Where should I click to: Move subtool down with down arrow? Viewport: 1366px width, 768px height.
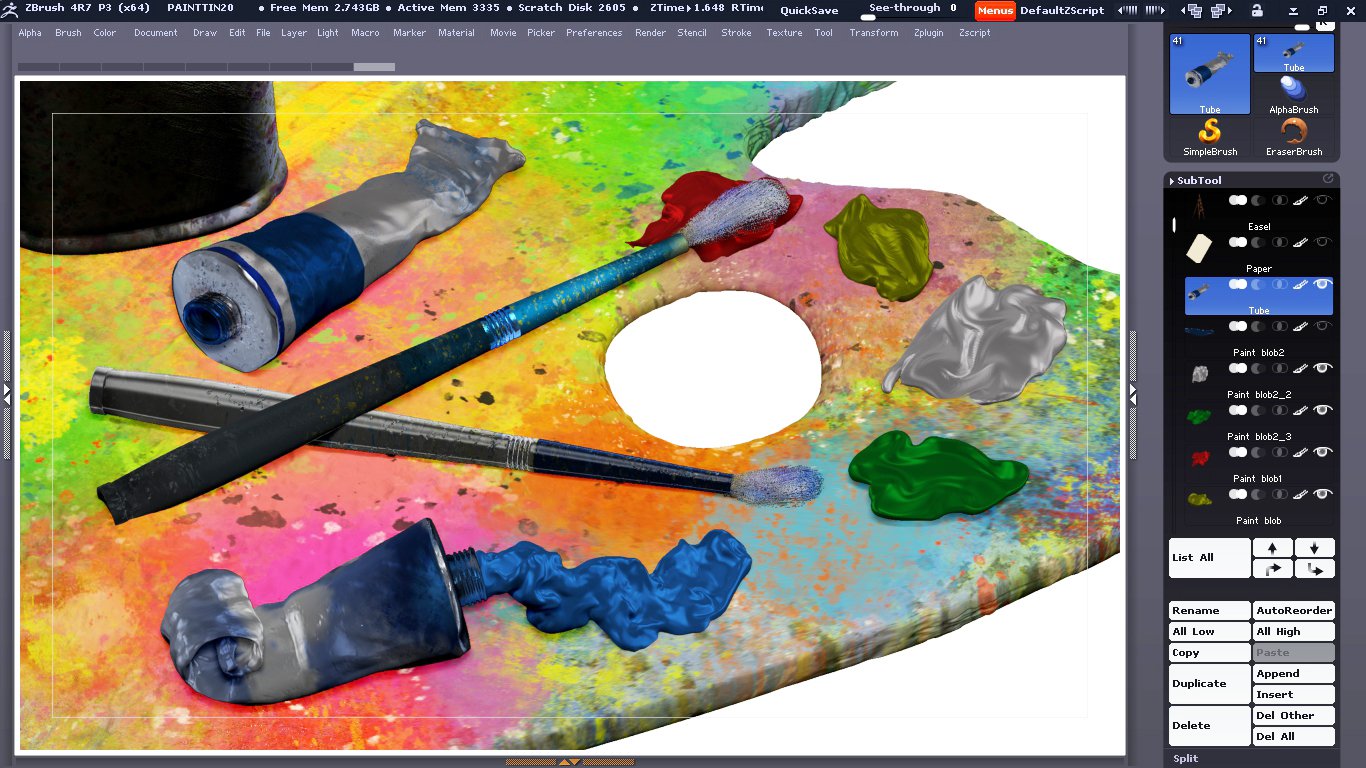(x=1314, y=548)
